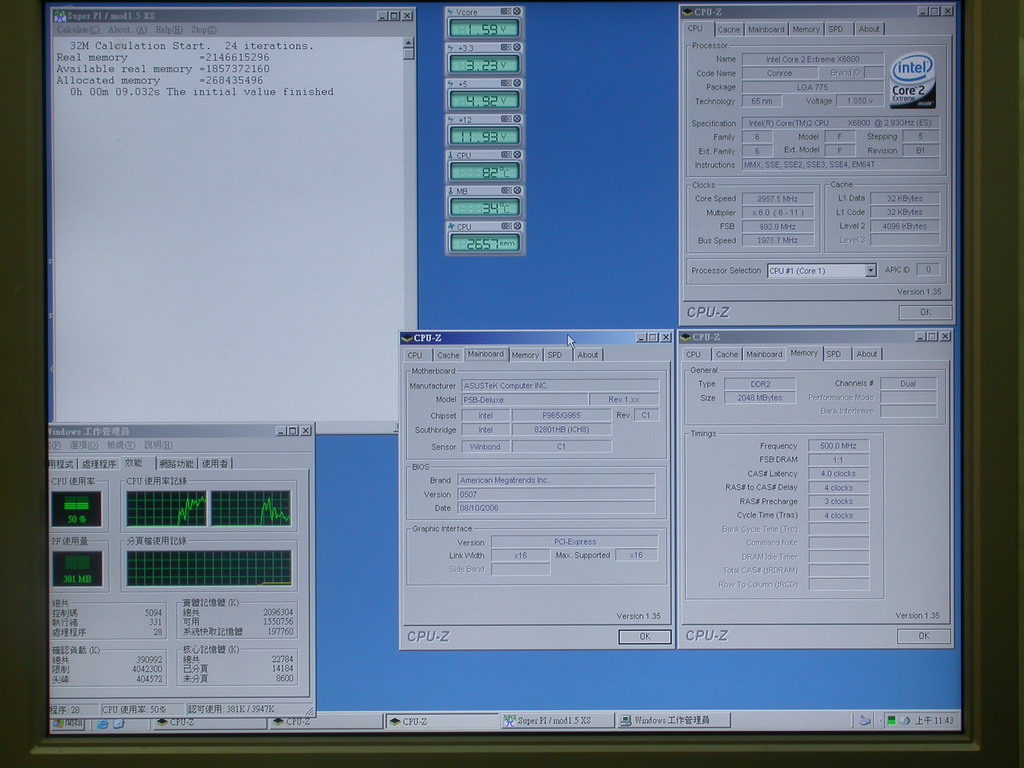This screenshot has width=1024, height=768.
Task: Click the 82°C CPU temperature display
Action: click(x=484, y=172)
